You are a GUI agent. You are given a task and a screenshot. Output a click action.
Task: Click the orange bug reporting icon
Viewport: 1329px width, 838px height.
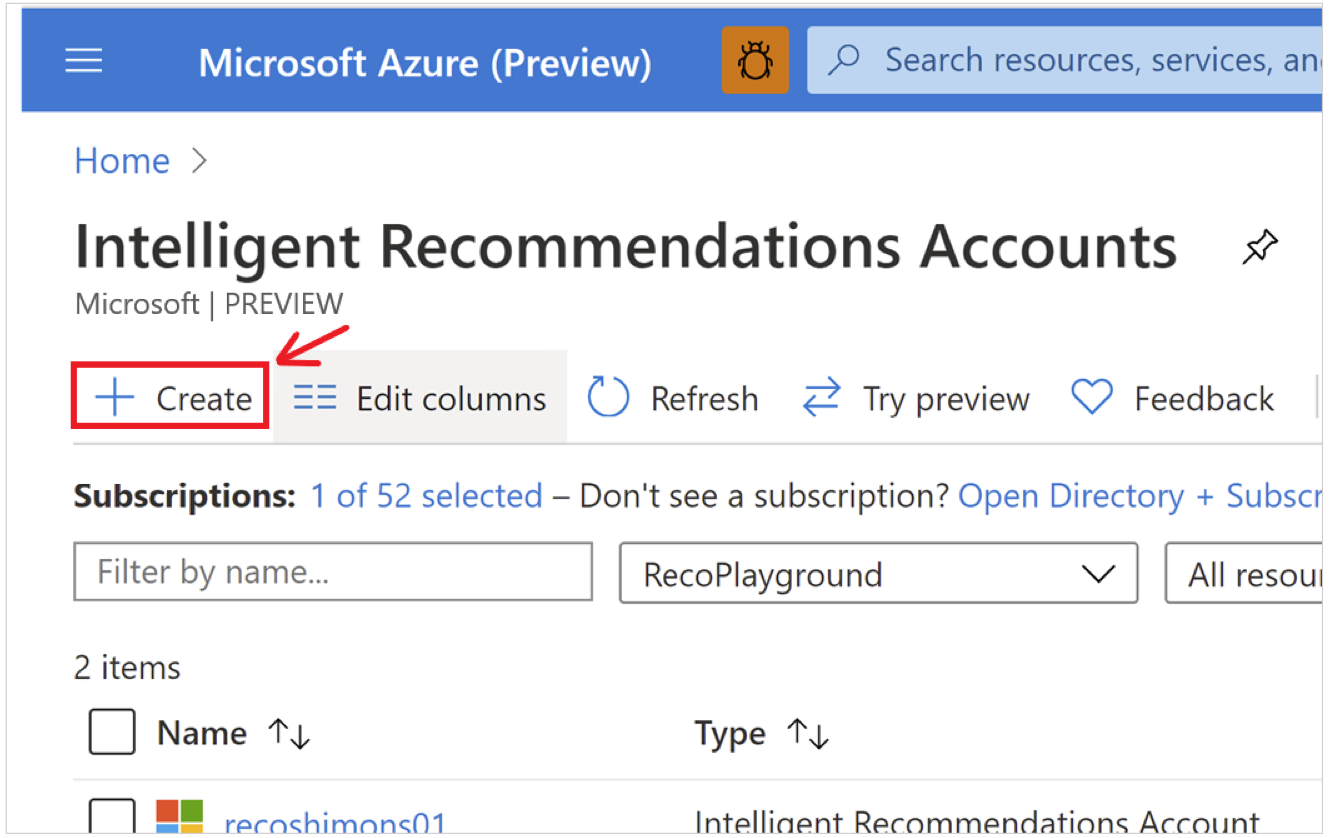tap(755, 60)
